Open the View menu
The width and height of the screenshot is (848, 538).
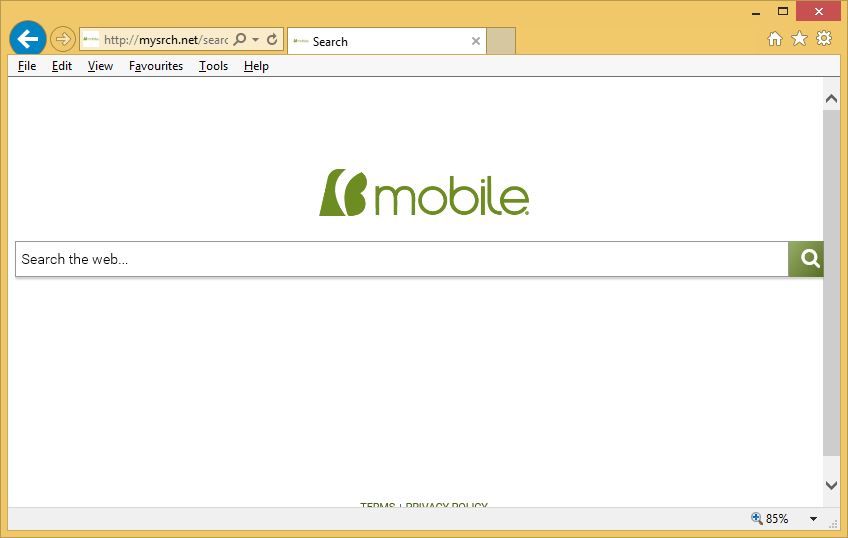tap(100, 66)
